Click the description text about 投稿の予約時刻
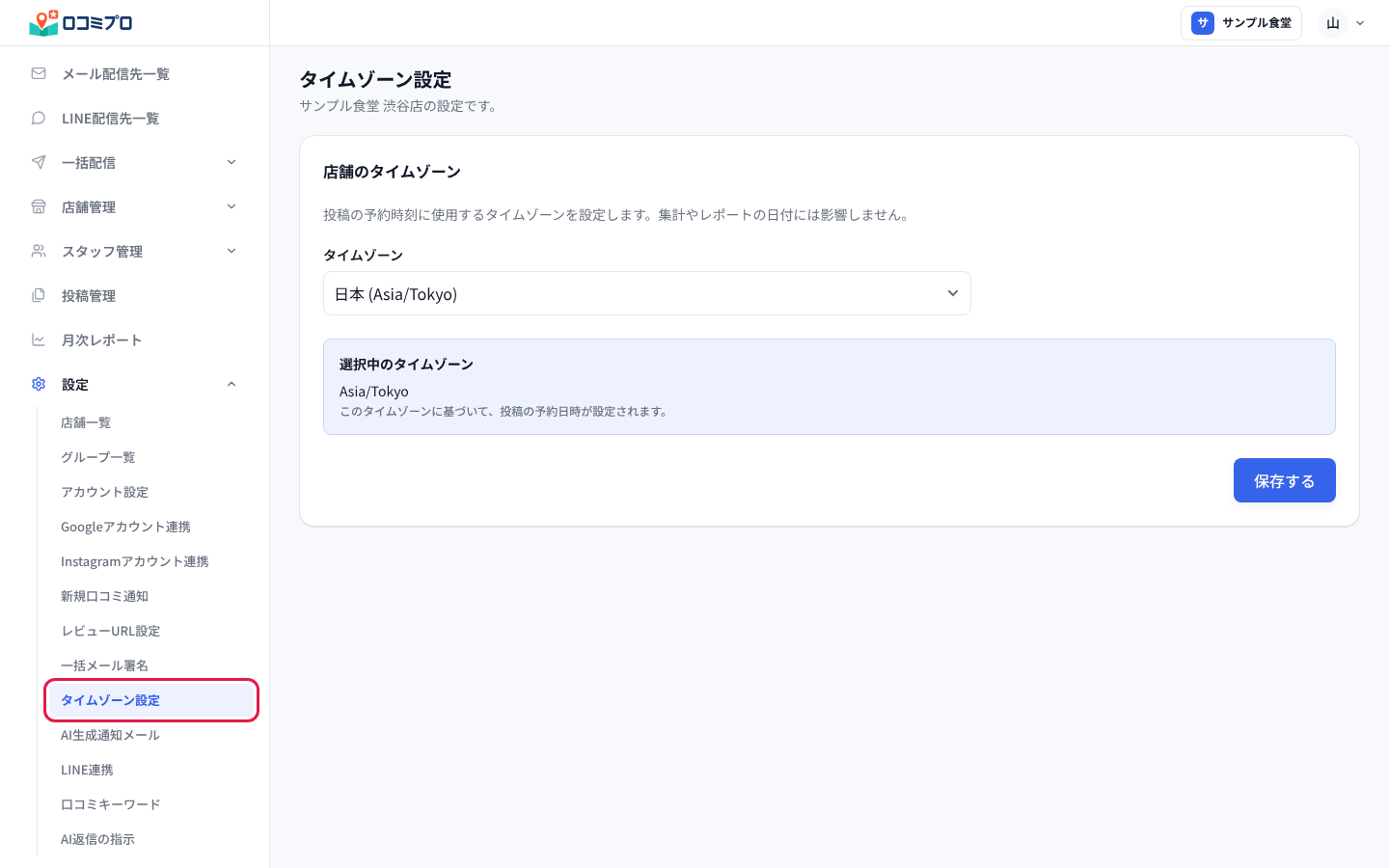The image size is (1389, 868). click(618, 215)
